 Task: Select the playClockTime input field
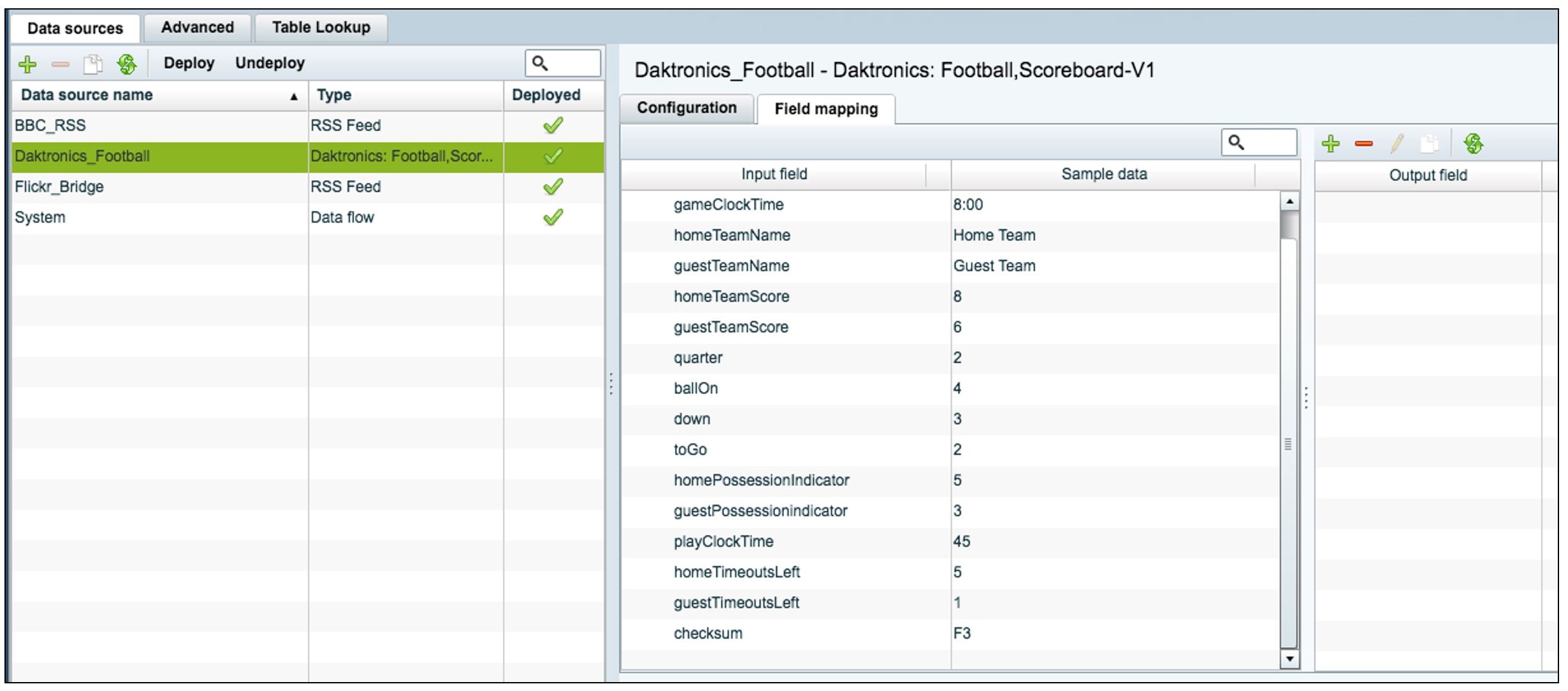click(723, 541)
